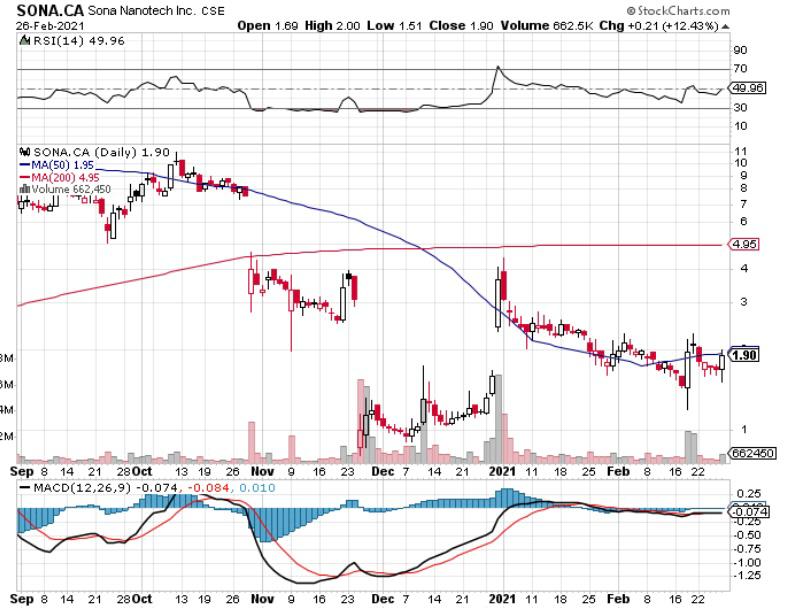Click the Nov label on price chart axis
794x612 pixels.
point(262,471)
